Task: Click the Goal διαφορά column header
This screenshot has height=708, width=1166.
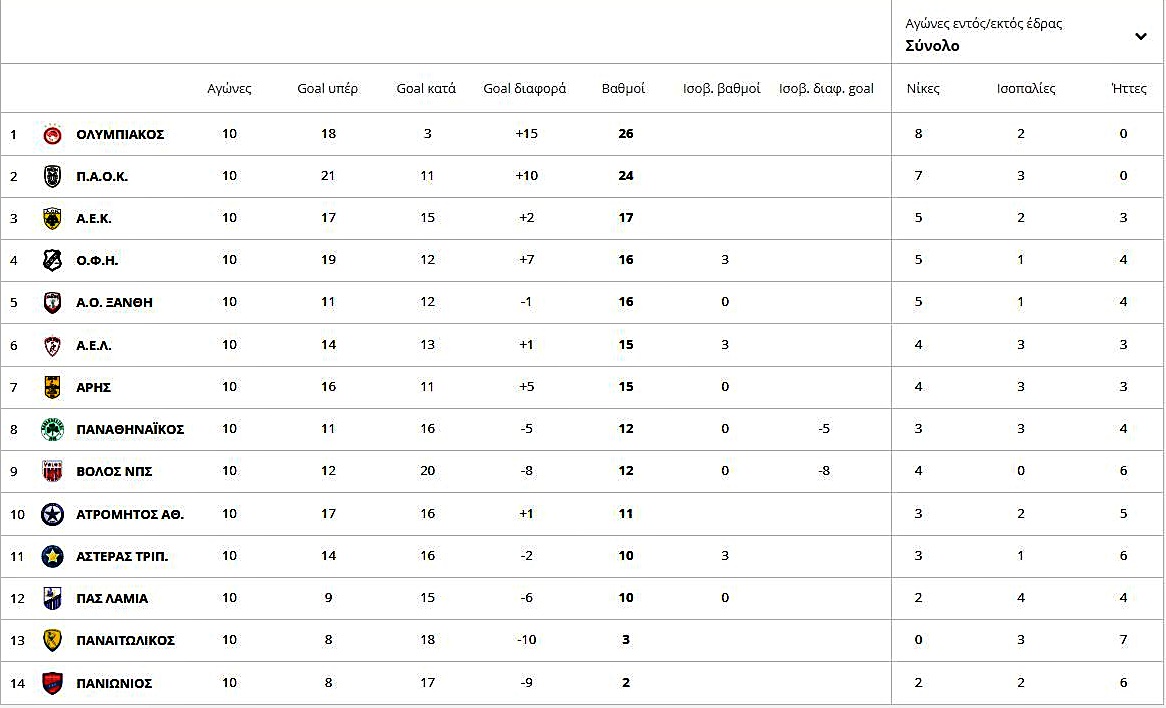Action: pos(524,88)
